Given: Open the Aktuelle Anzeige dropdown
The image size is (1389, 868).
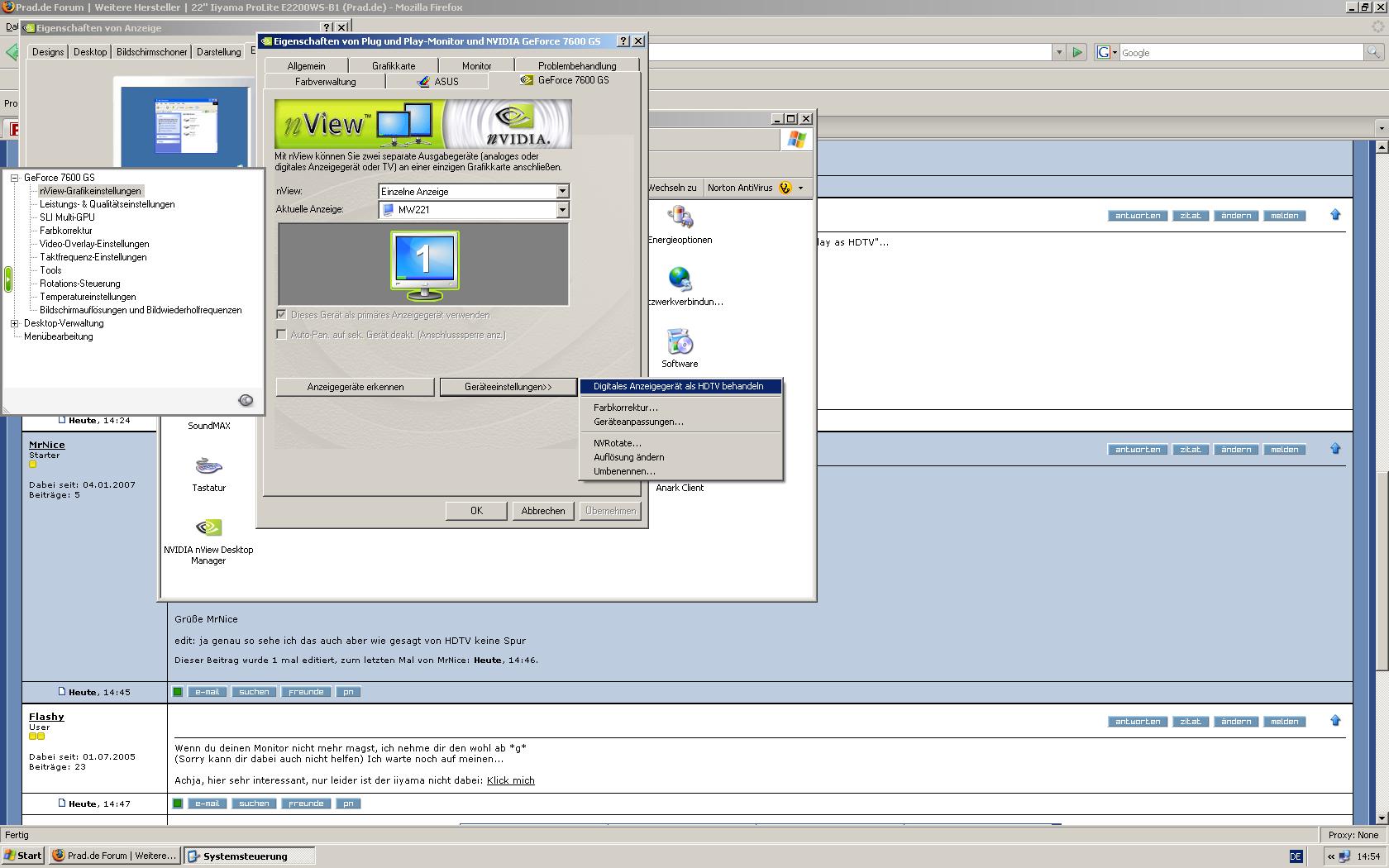Looking at the screenshot, I should pos(562,210).
